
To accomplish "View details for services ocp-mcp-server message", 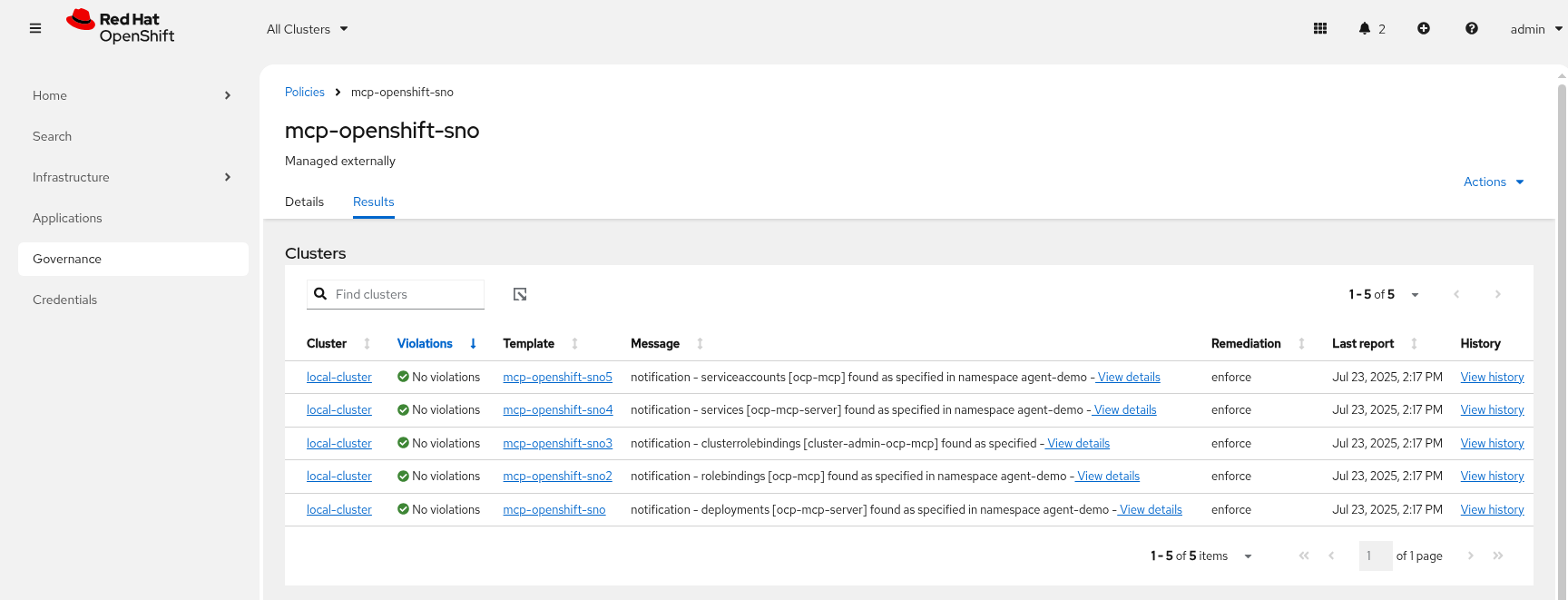I will coord(1125,409).
